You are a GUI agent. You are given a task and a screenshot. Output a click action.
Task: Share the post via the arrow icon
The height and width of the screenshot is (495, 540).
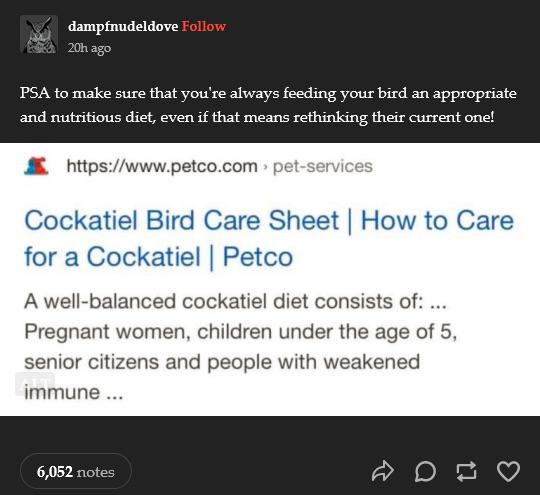pos(383,471)
